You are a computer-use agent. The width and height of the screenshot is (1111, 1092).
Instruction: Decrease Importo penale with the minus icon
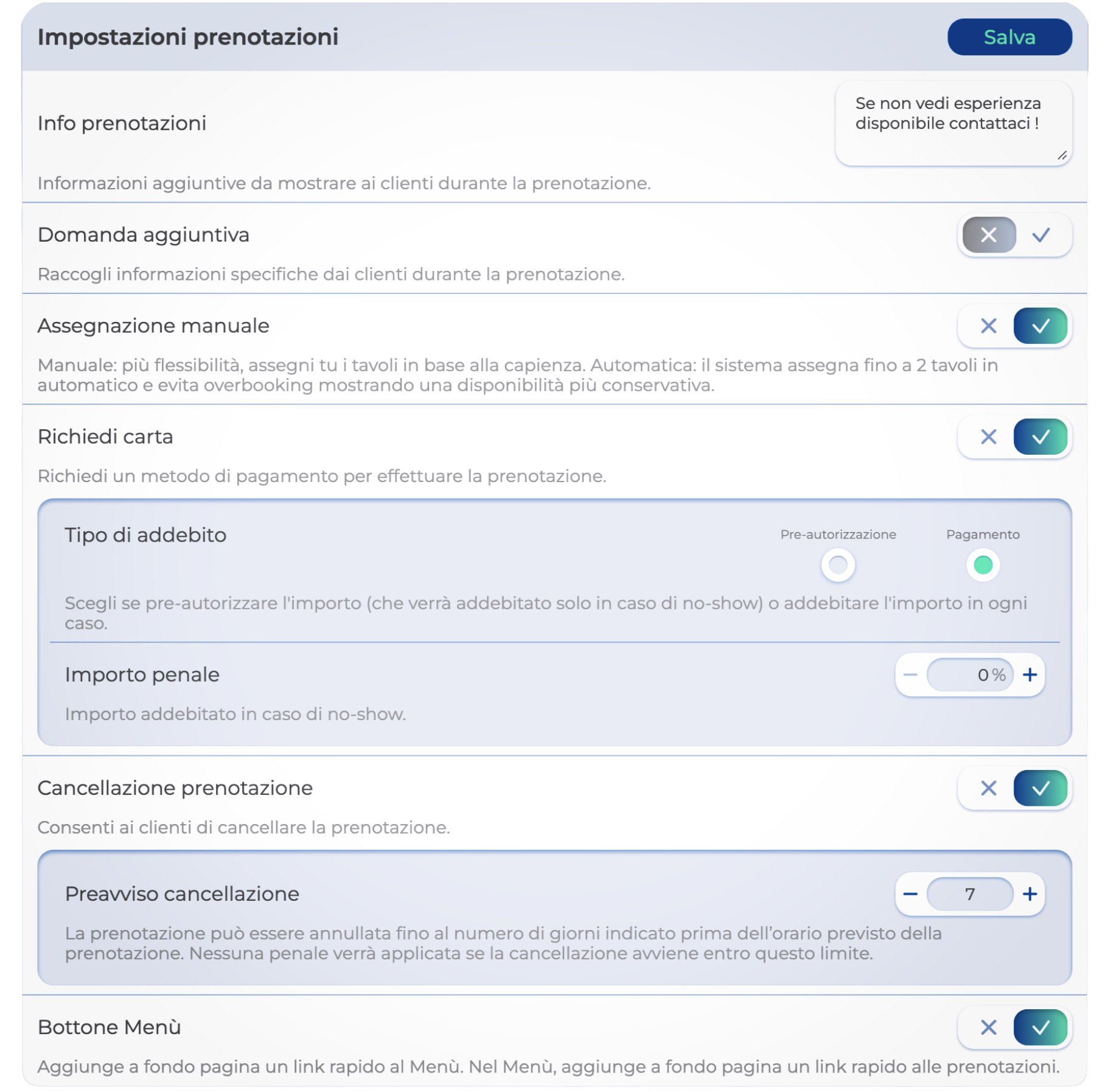point(910,675)
